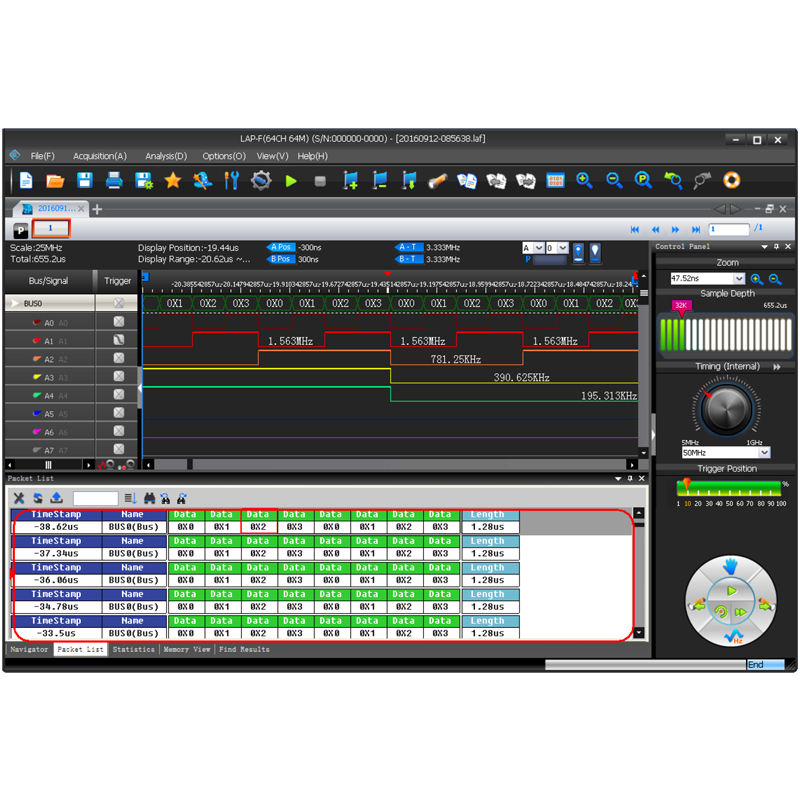Switch to the Memory View tab
Screen dimensions: 800x800
[187, 649]
